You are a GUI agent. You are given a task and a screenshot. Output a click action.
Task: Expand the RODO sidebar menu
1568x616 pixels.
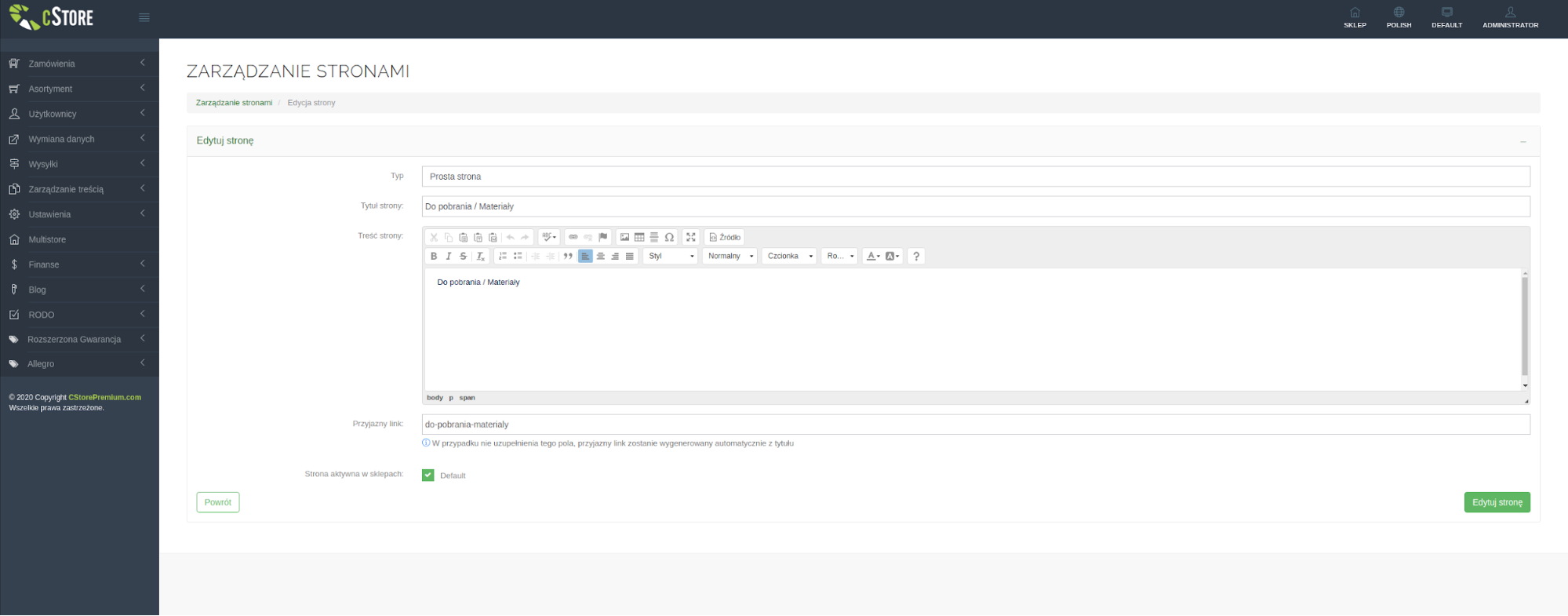[79, 315]
